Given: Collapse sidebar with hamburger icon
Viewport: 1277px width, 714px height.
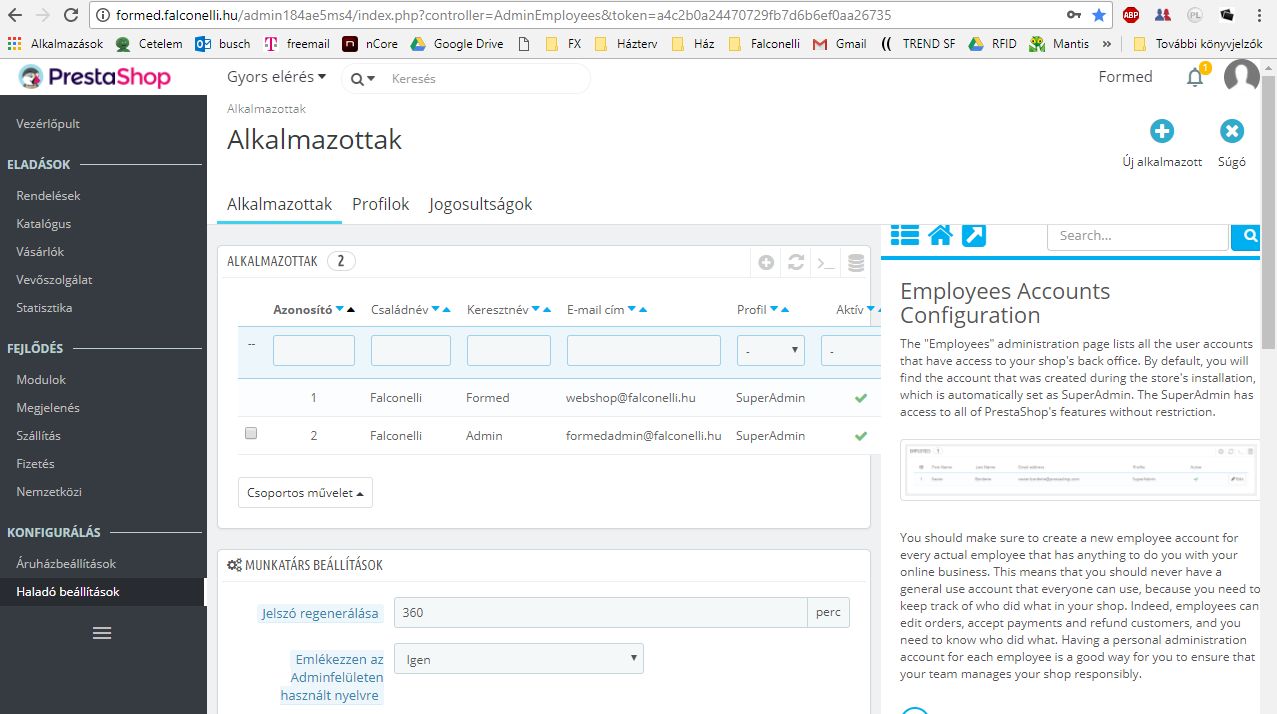Looking at the screenshot, I should [x=102, y=633].
